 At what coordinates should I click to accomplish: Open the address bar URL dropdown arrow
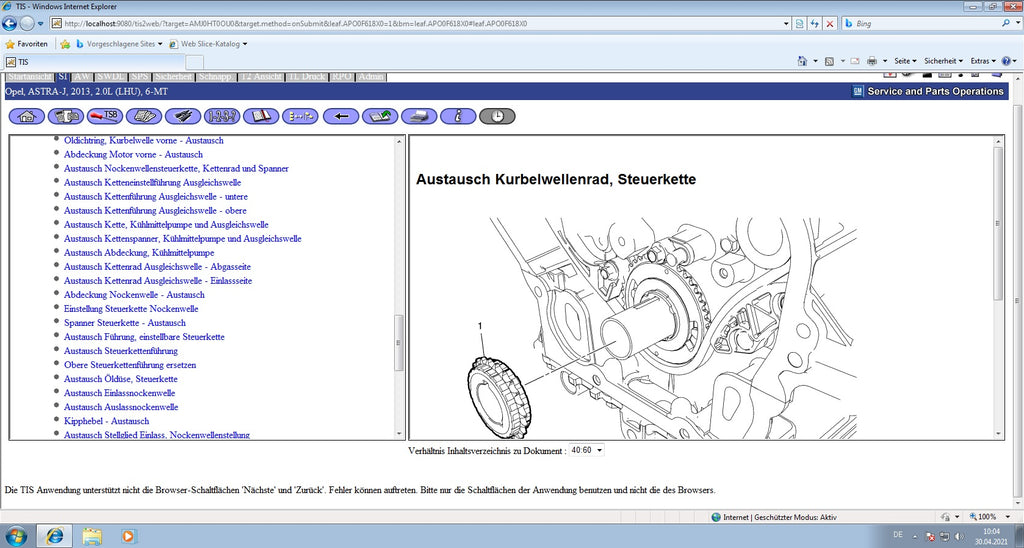click(x=786, y=24)
